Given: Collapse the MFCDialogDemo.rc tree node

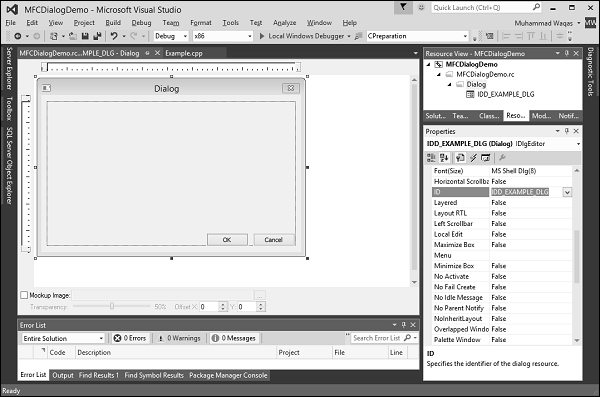Looking at the screenshot, I should [439, 74].
